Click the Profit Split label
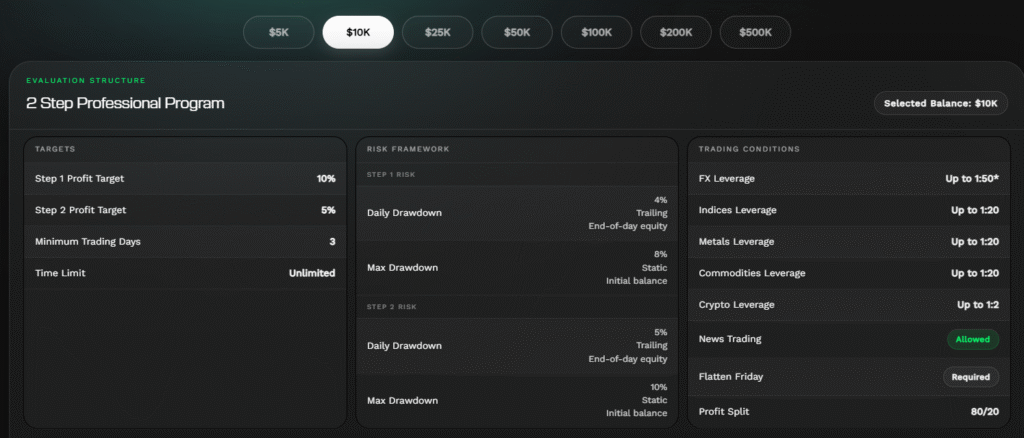The height and width of the screenshot is (438, 1024). pyautogui.click(x=722, y=412)
